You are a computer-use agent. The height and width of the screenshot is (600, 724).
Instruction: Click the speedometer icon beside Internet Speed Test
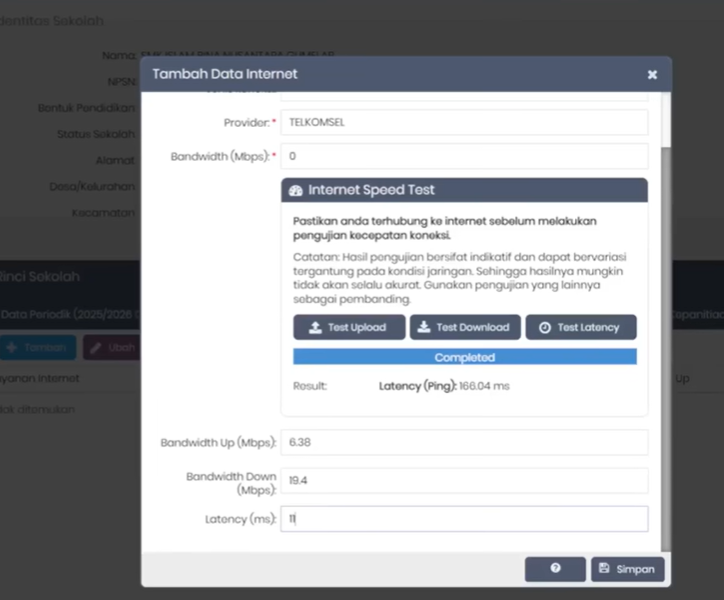pyautogui.click(x=295, y=190)
